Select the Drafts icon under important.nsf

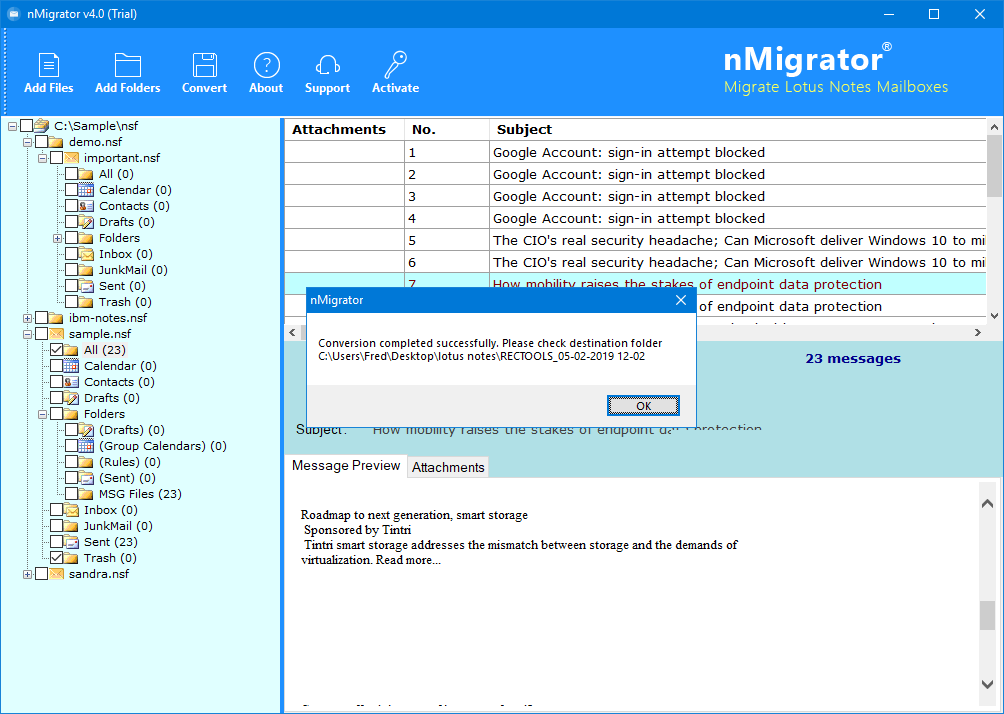(x=86, y=222)
